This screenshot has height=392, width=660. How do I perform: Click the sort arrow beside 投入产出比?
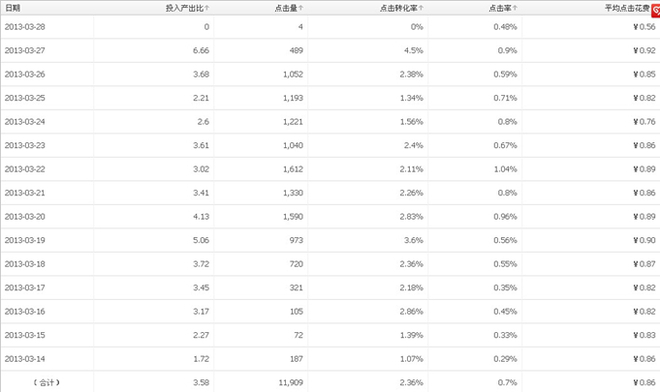207,8
